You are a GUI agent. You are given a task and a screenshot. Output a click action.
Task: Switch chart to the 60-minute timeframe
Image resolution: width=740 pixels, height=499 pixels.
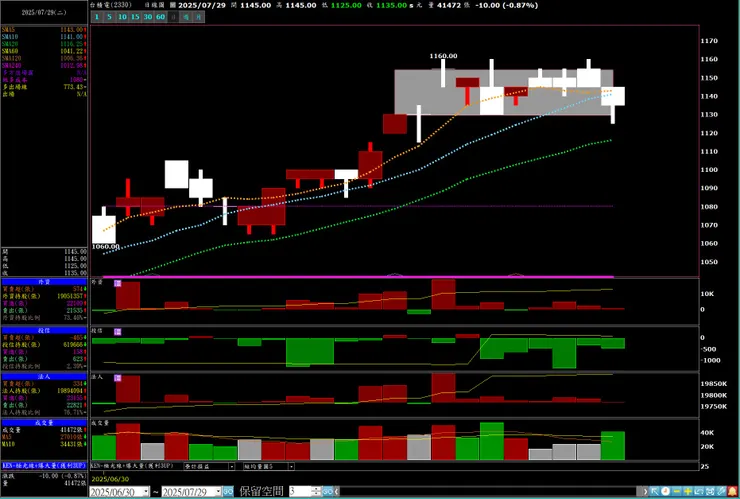160,17
